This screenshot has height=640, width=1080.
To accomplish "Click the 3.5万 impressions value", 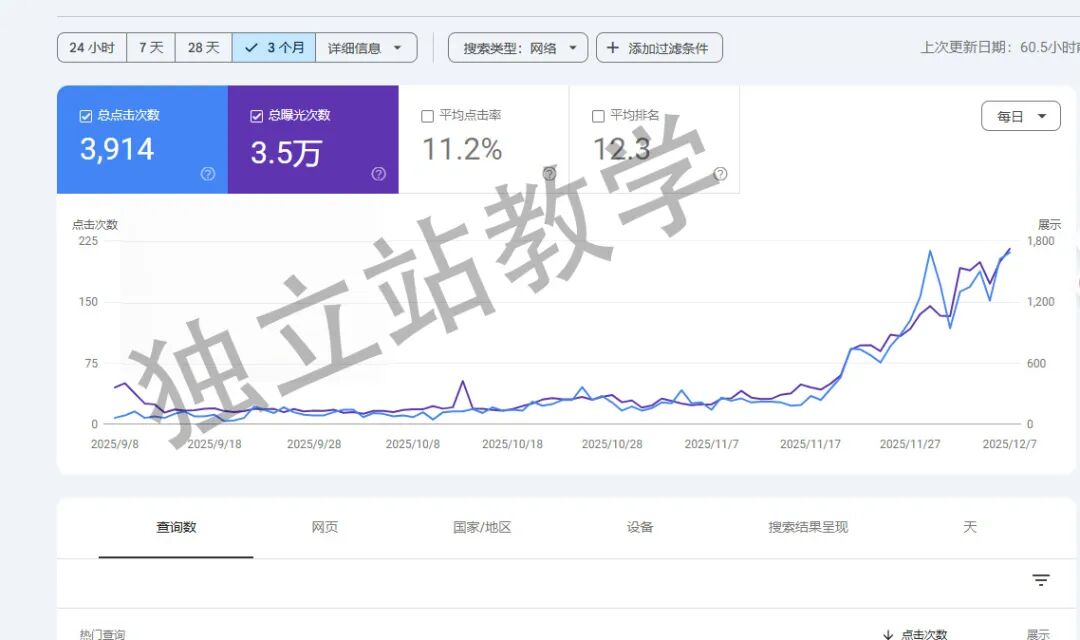I will (x=285, y=152).
